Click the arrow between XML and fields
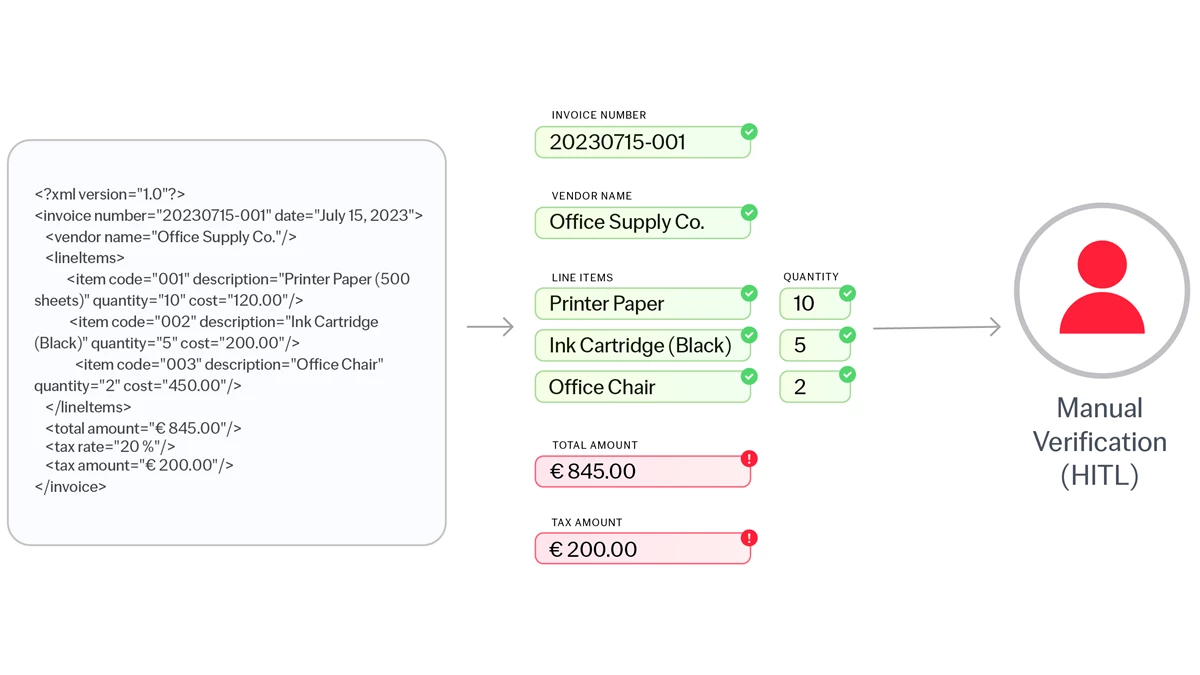This screenshot has height=675, width=1200. (x=490, y=327)
